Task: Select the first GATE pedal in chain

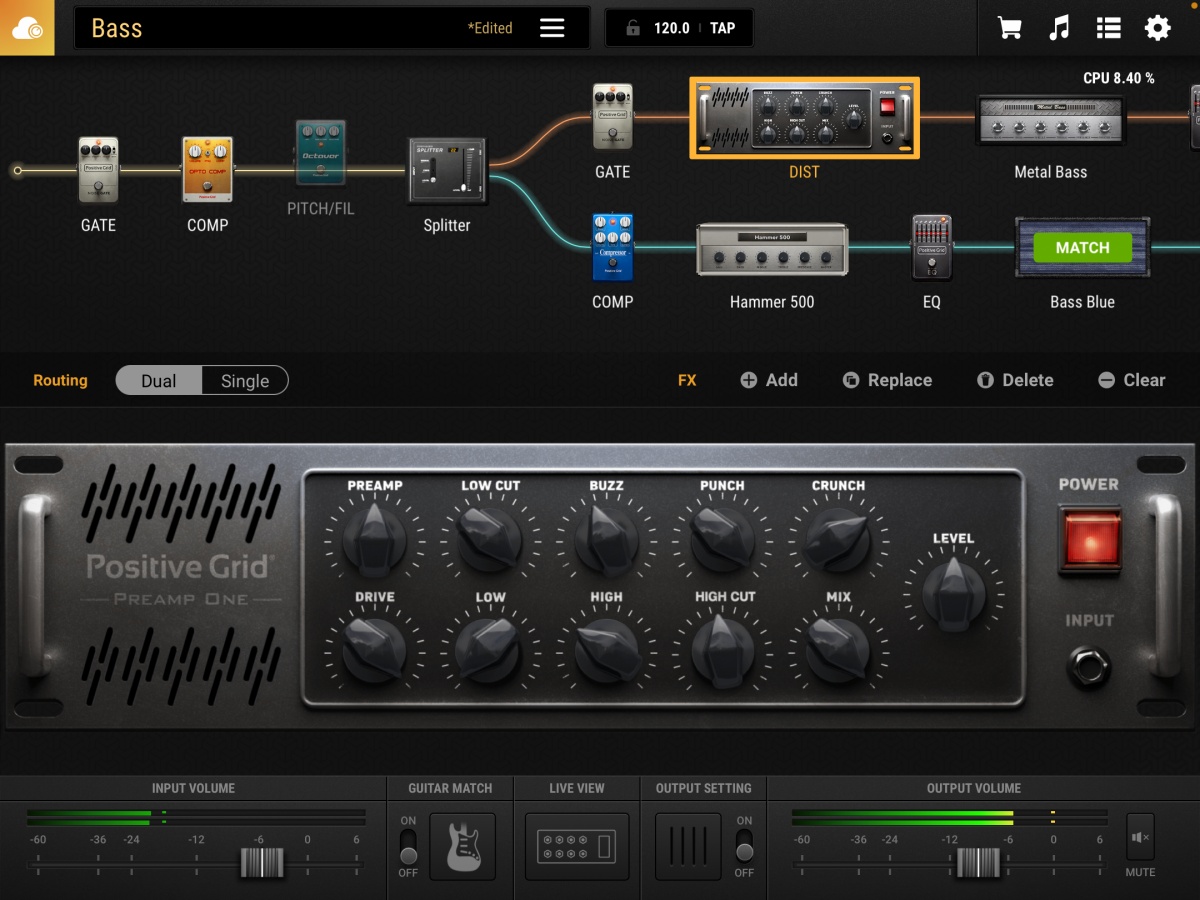Action: click(98, 171)
